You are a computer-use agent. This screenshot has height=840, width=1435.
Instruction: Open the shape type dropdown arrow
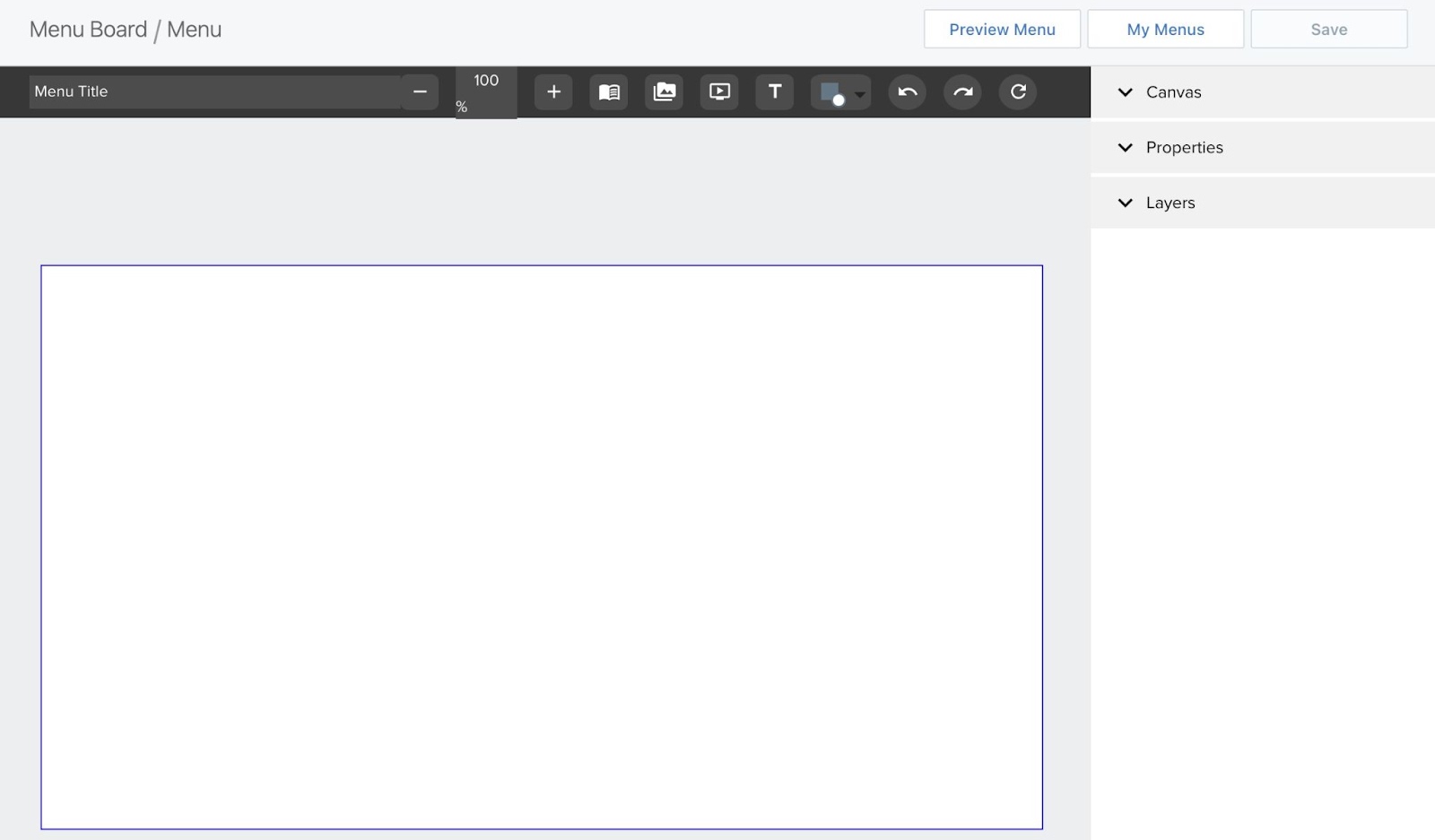[857, 93]
